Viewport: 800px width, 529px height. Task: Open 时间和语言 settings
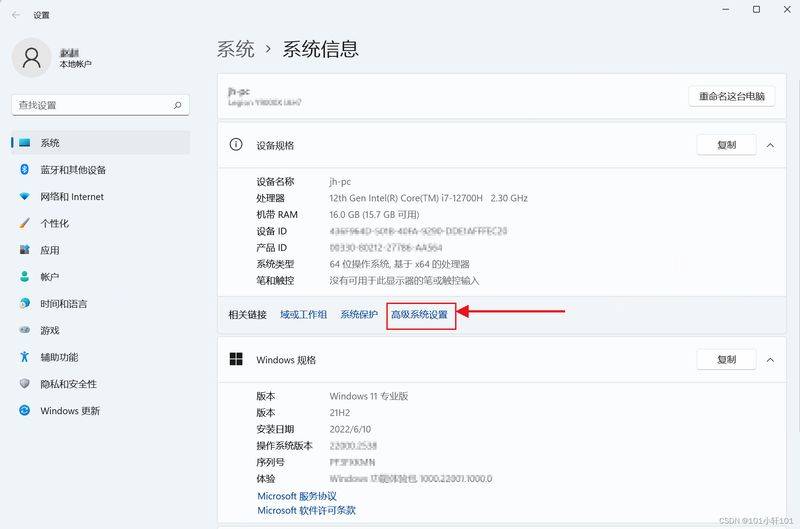click(x=101, y=304)
